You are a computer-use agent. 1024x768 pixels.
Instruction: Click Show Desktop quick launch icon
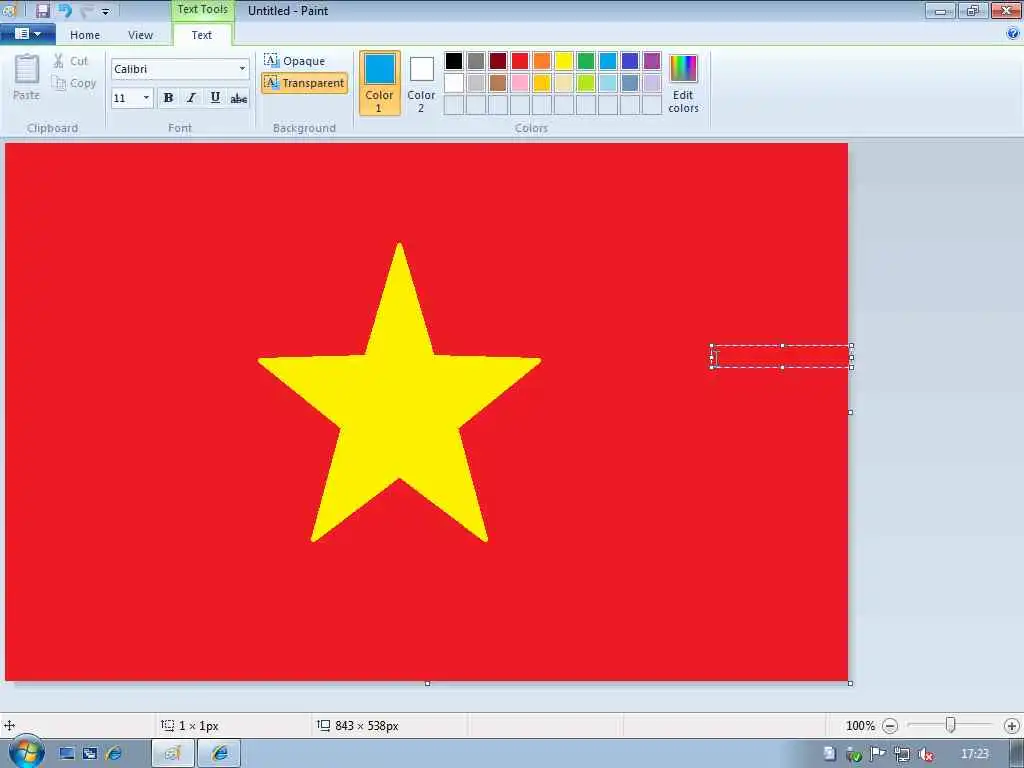click(67, 754)
